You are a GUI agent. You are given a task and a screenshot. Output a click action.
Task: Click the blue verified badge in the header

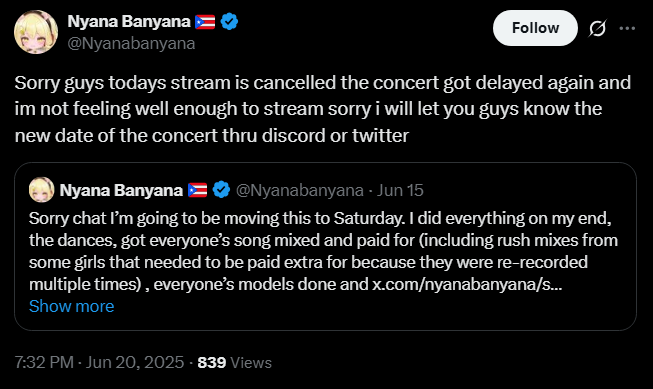tap(229, 21)
